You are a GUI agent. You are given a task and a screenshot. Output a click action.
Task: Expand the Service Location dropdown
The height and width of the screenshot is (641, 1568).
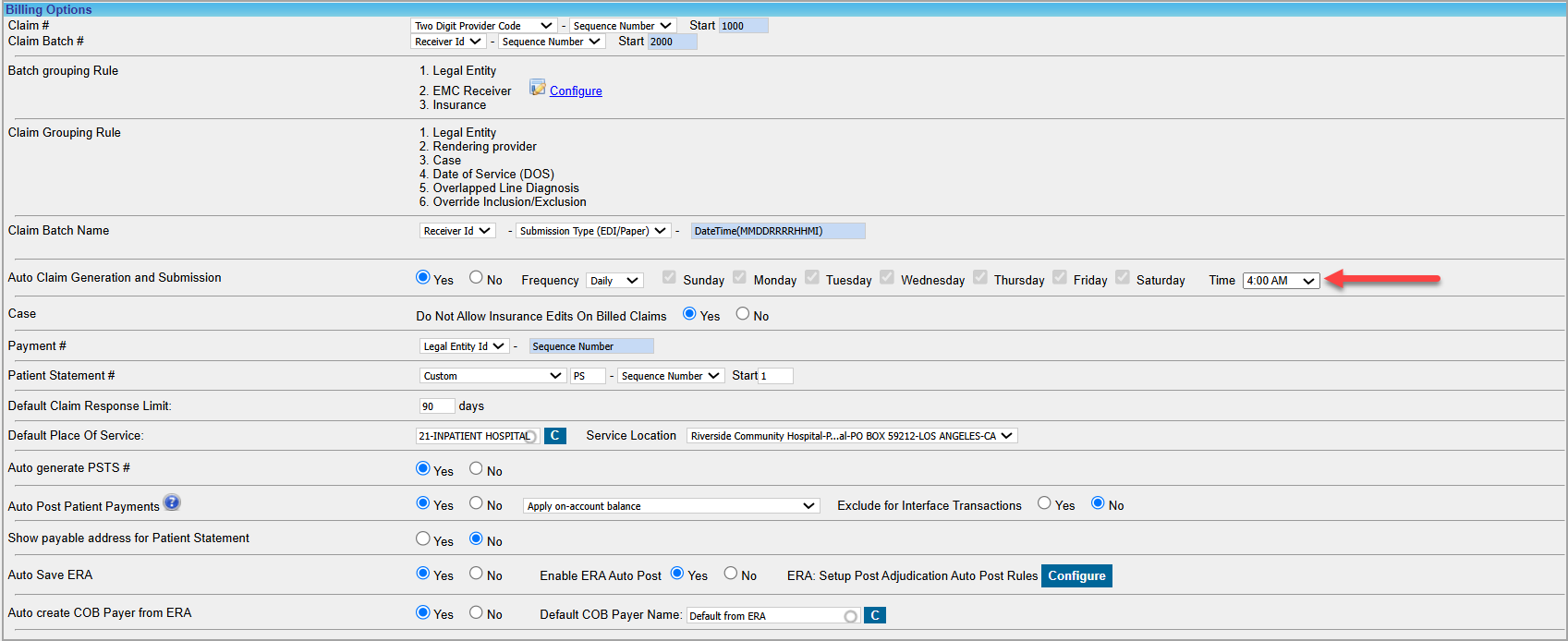(x=851, y=436)
